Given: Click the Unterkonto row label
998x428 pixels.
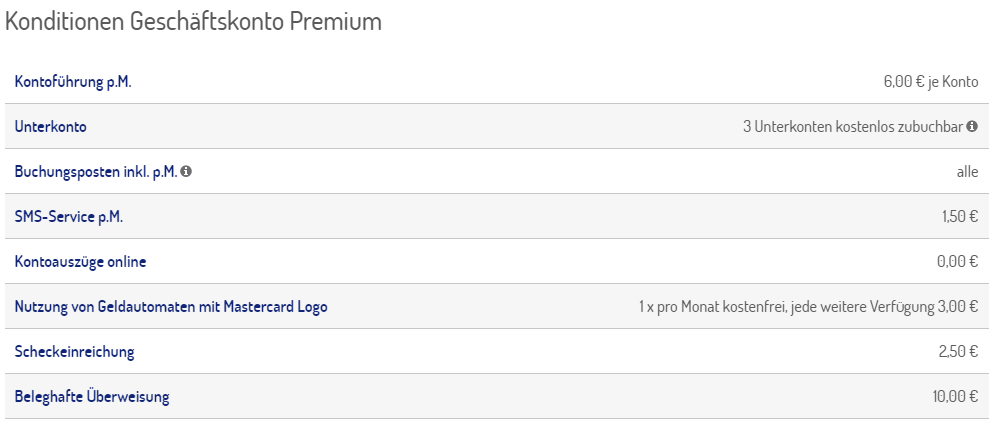Looking at the screenshot, I should point(50,127).
